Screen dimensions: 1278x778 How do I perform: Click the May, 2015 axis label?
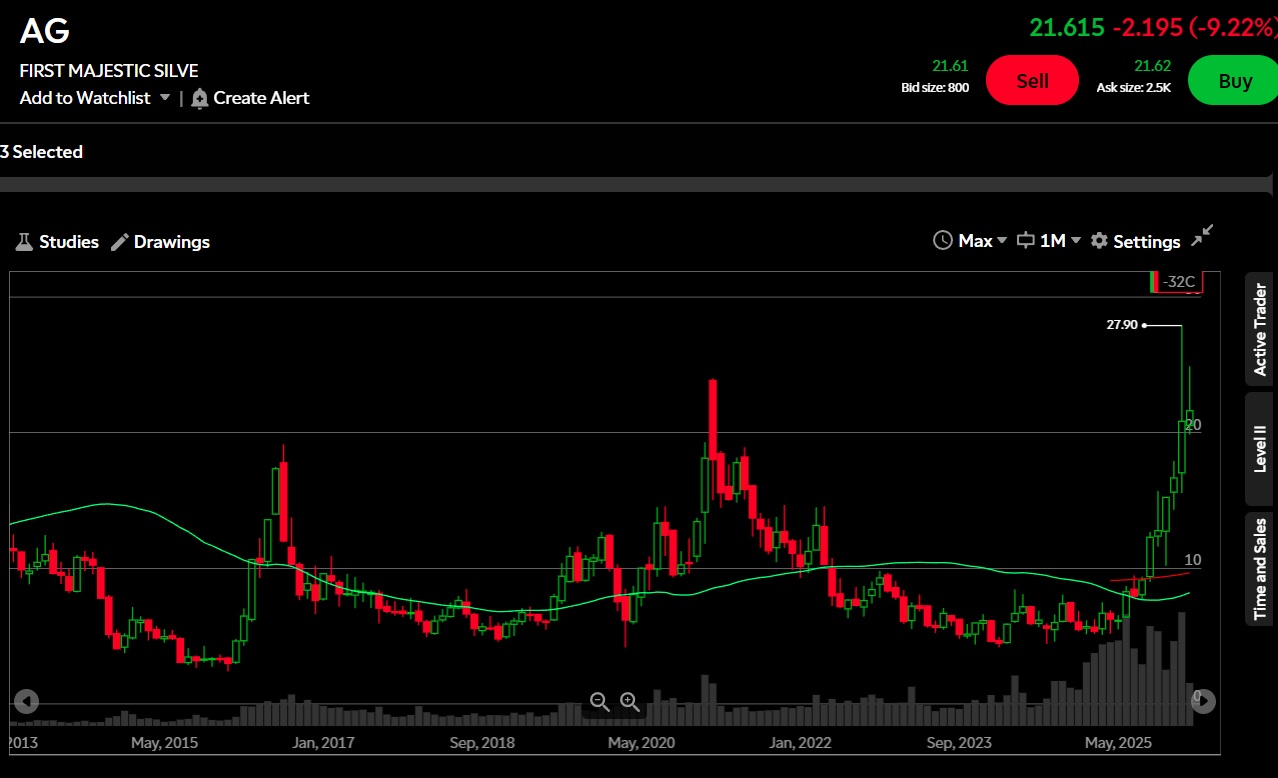(x=164, y=743)
